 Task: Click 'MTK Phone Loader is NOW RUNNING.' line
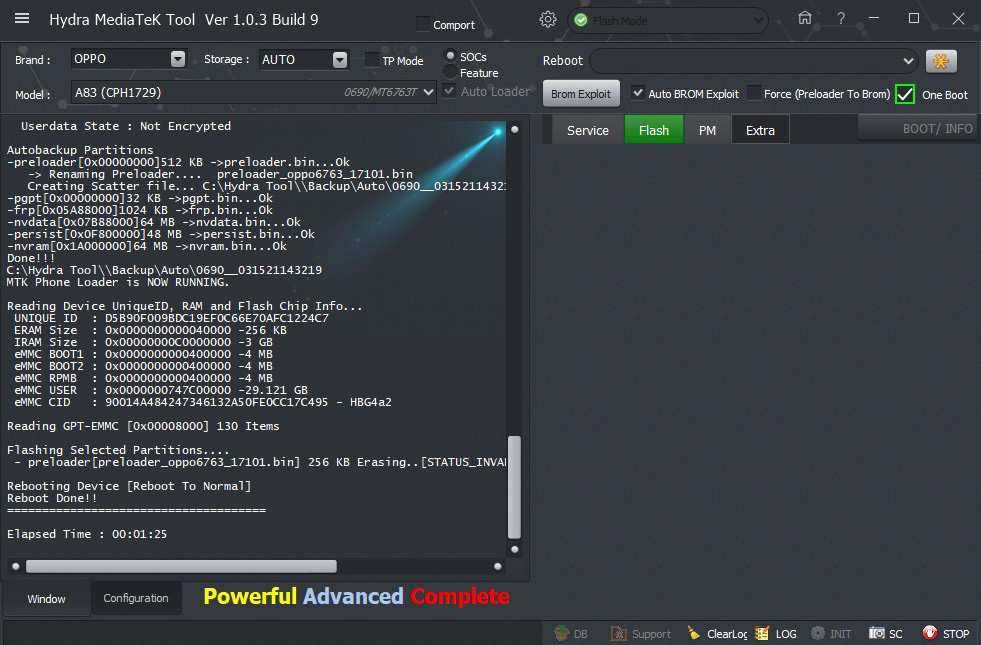[x=118, y=282]
